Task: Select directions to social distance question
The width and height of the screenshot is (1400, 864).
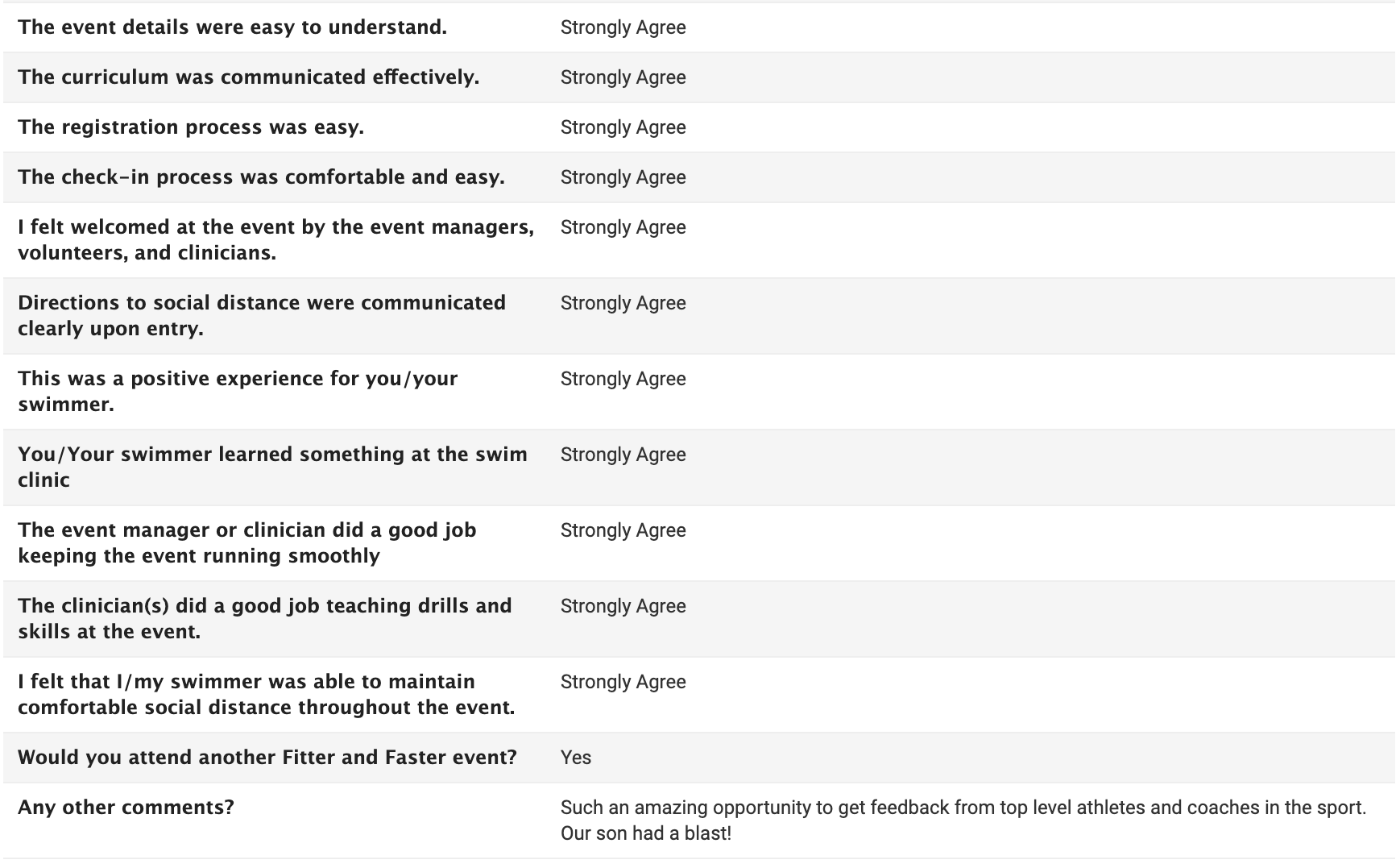Action: pyautogui.click(x=262, y=316)
